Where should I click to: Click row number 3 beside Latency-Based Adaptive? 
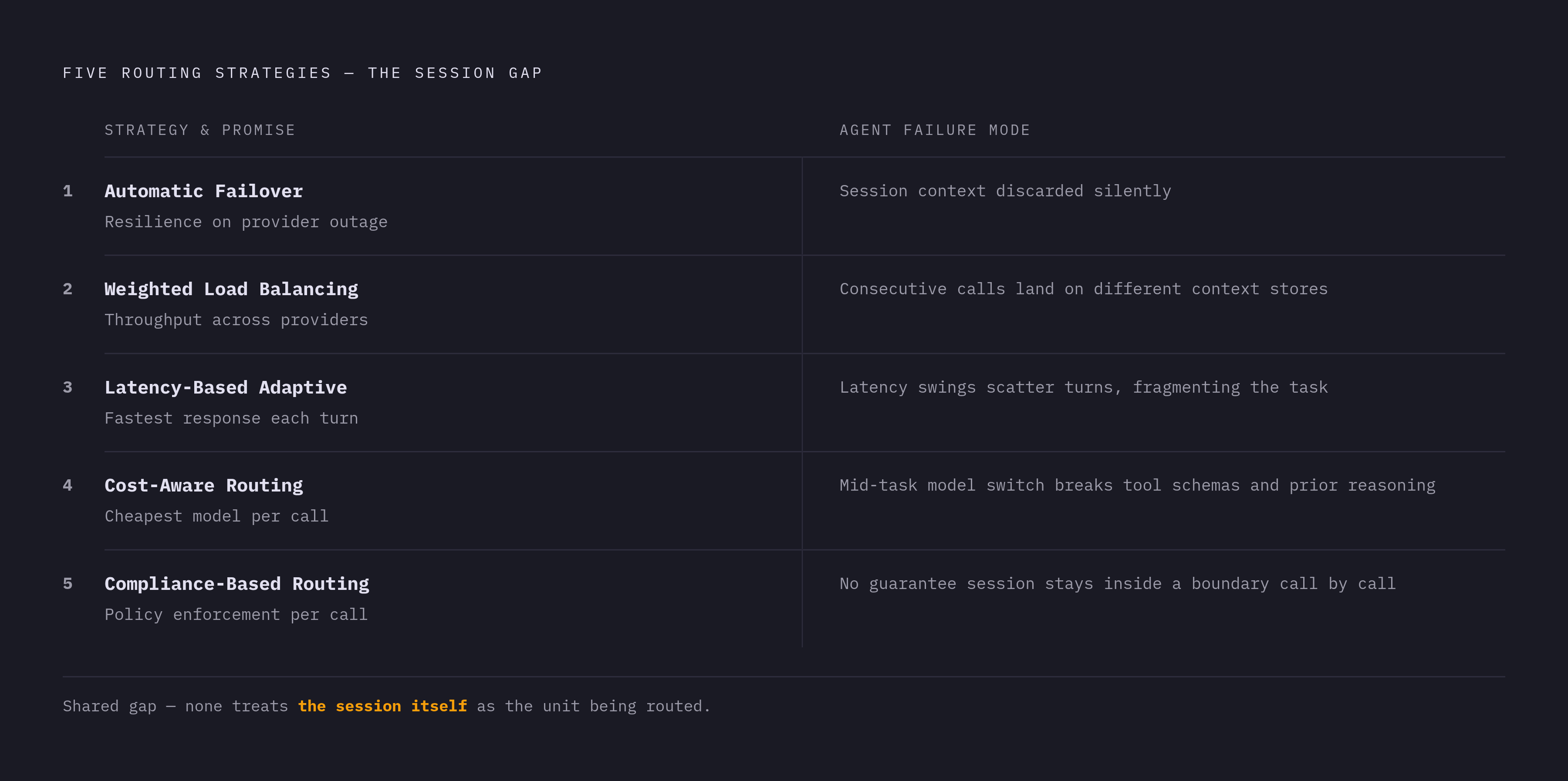pyautogui.click(x=68, y=387)
